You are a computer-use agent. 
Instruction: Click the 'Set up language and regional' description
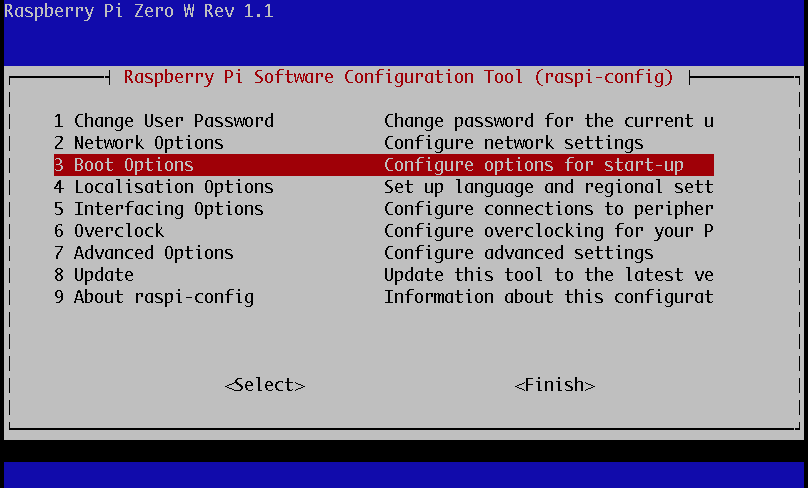tap(548, 187)
